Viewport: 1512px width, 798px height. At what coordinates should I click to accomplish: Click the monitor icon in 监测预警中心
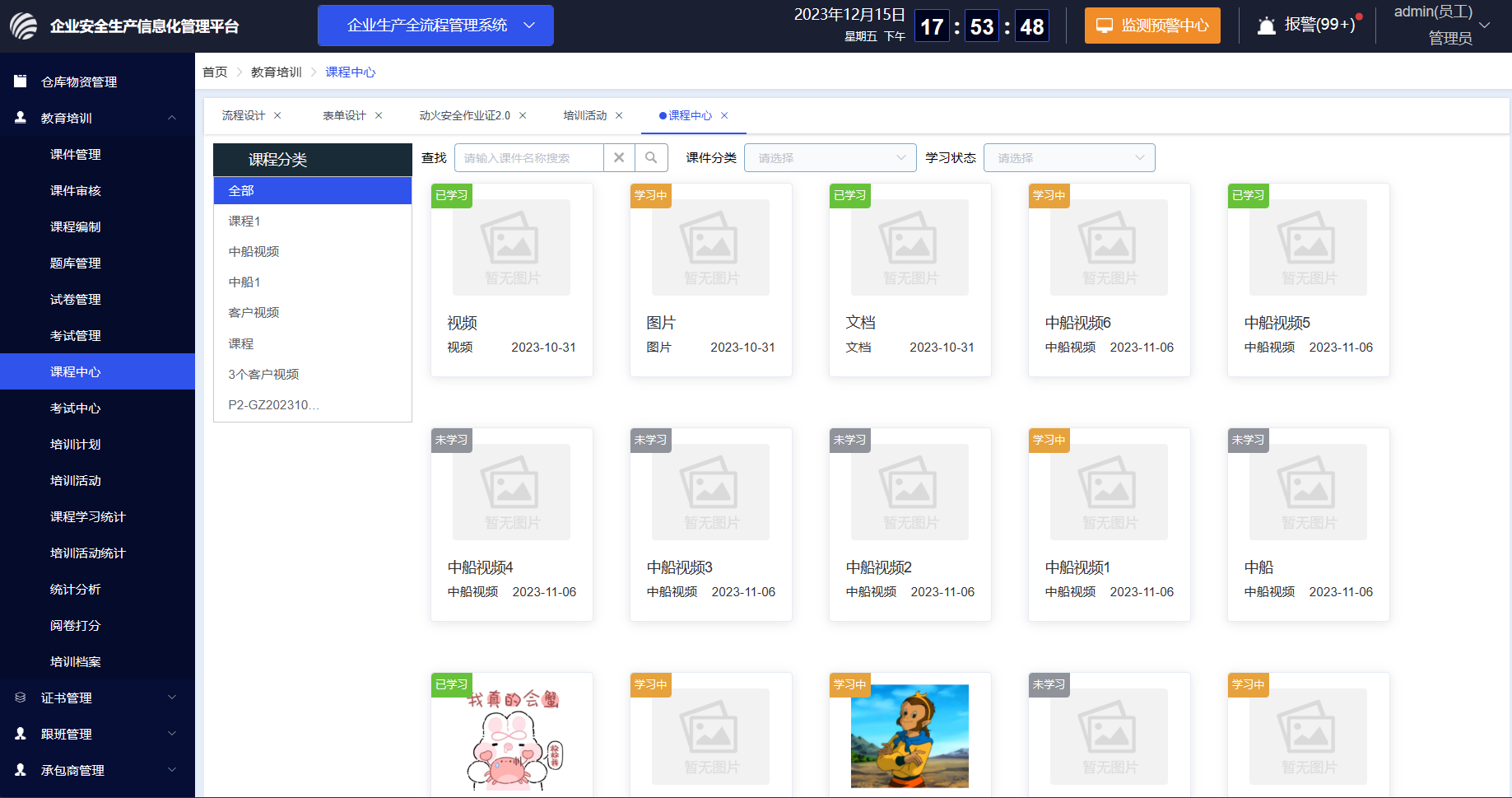(x=1105, y=26)
